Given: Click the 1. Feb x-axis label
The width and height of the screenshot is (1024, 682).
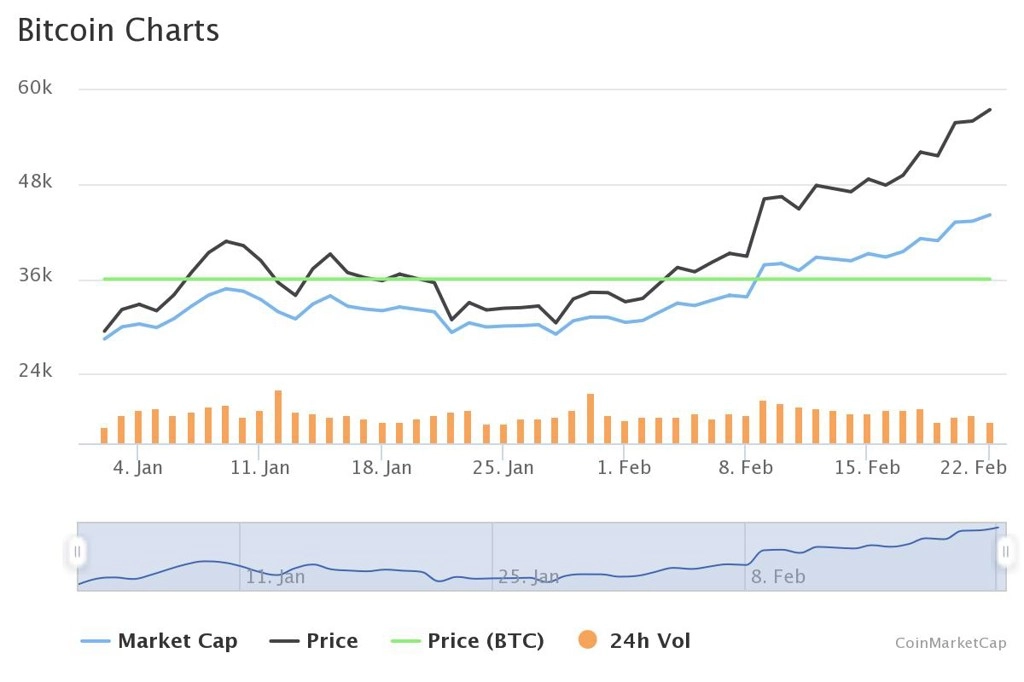Looking at the screenshot, I should (624, 467).
